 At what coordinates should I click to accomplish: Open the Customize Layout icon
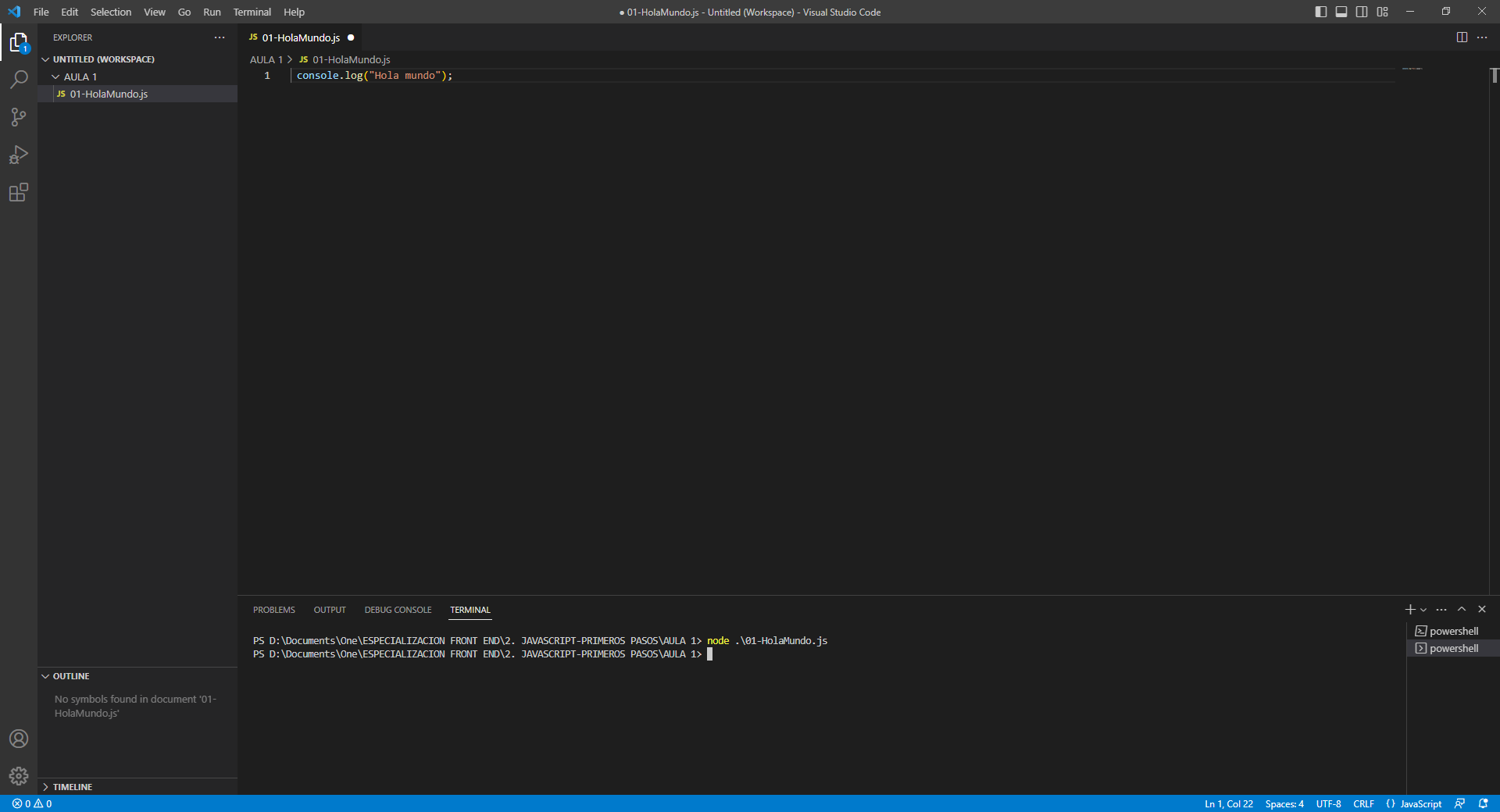[x=1383, y=12]
